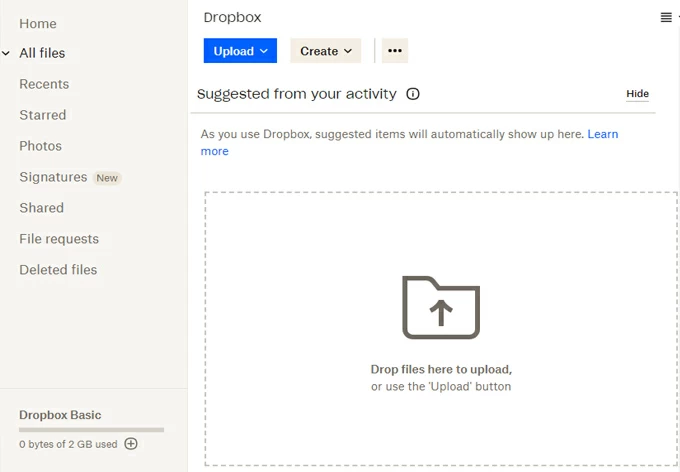Go to Home in the sidebar
The width and height of the screenshot is (680, 472).
click(x=38, y=23)
